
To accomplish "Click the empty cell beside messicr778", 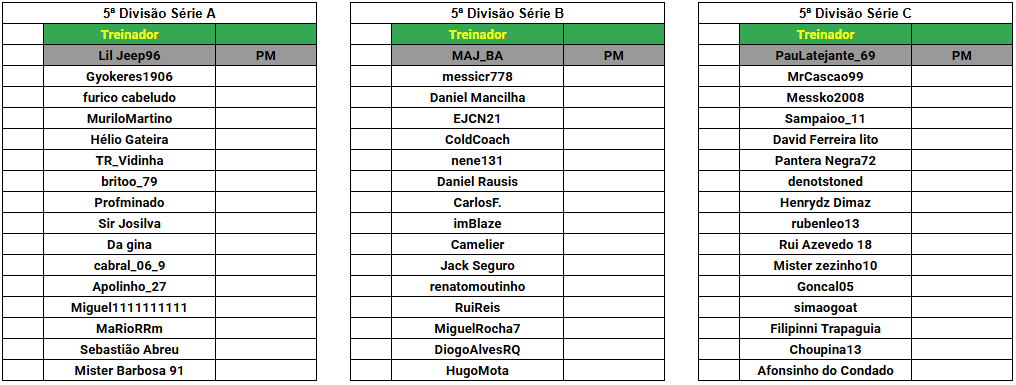I will coord(614,76).
